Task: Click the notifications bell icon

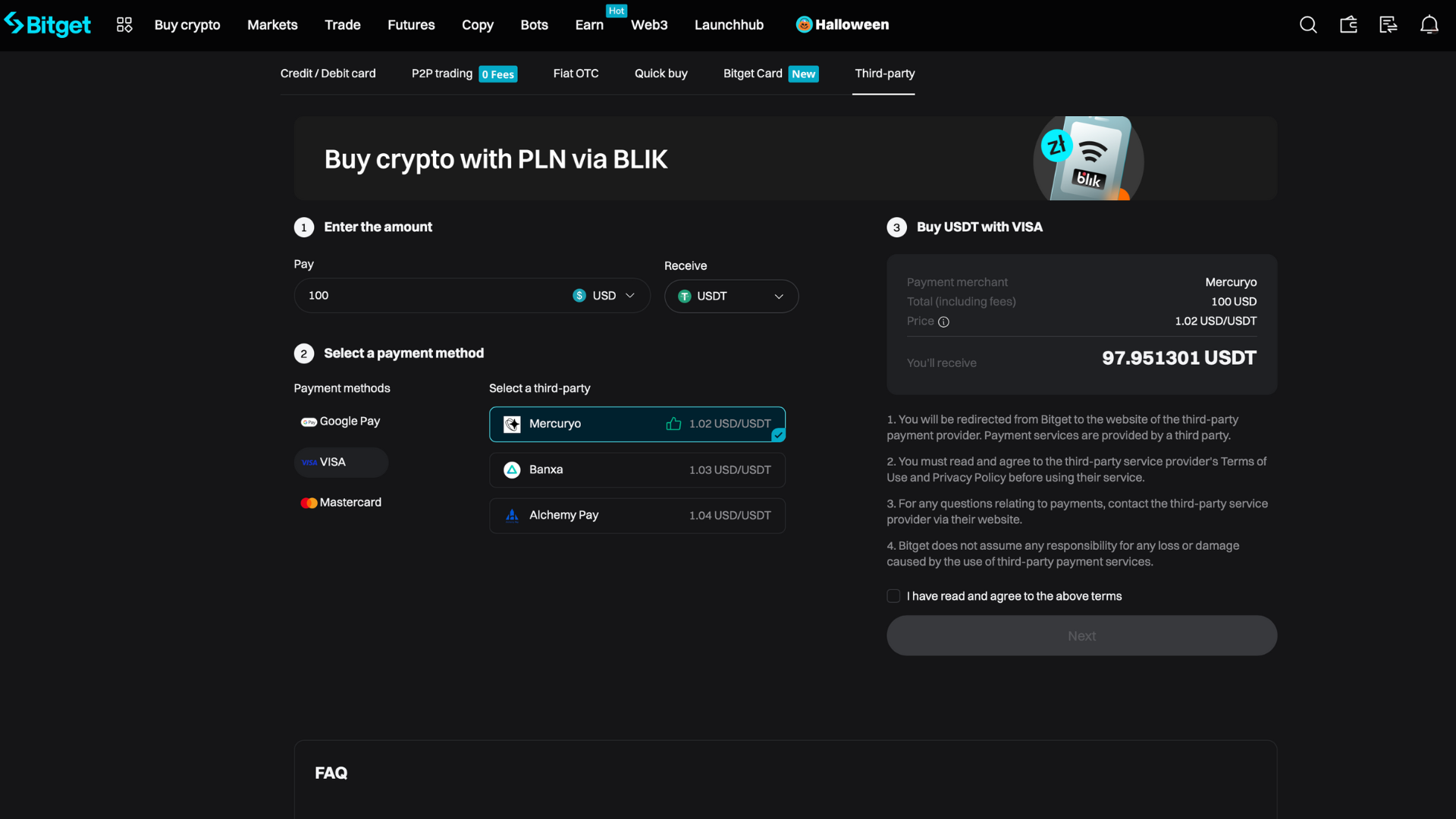Action: (1429, 24)
